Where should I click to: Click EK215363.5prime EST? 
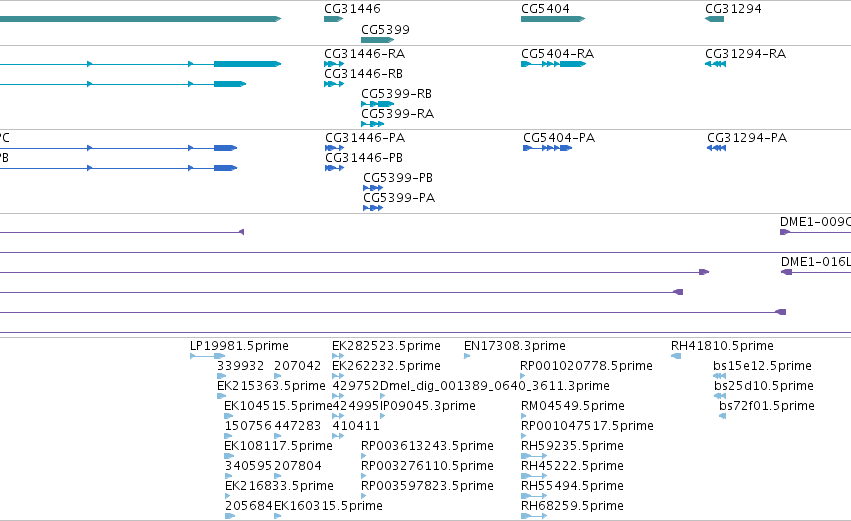click(x=271, y=386)
